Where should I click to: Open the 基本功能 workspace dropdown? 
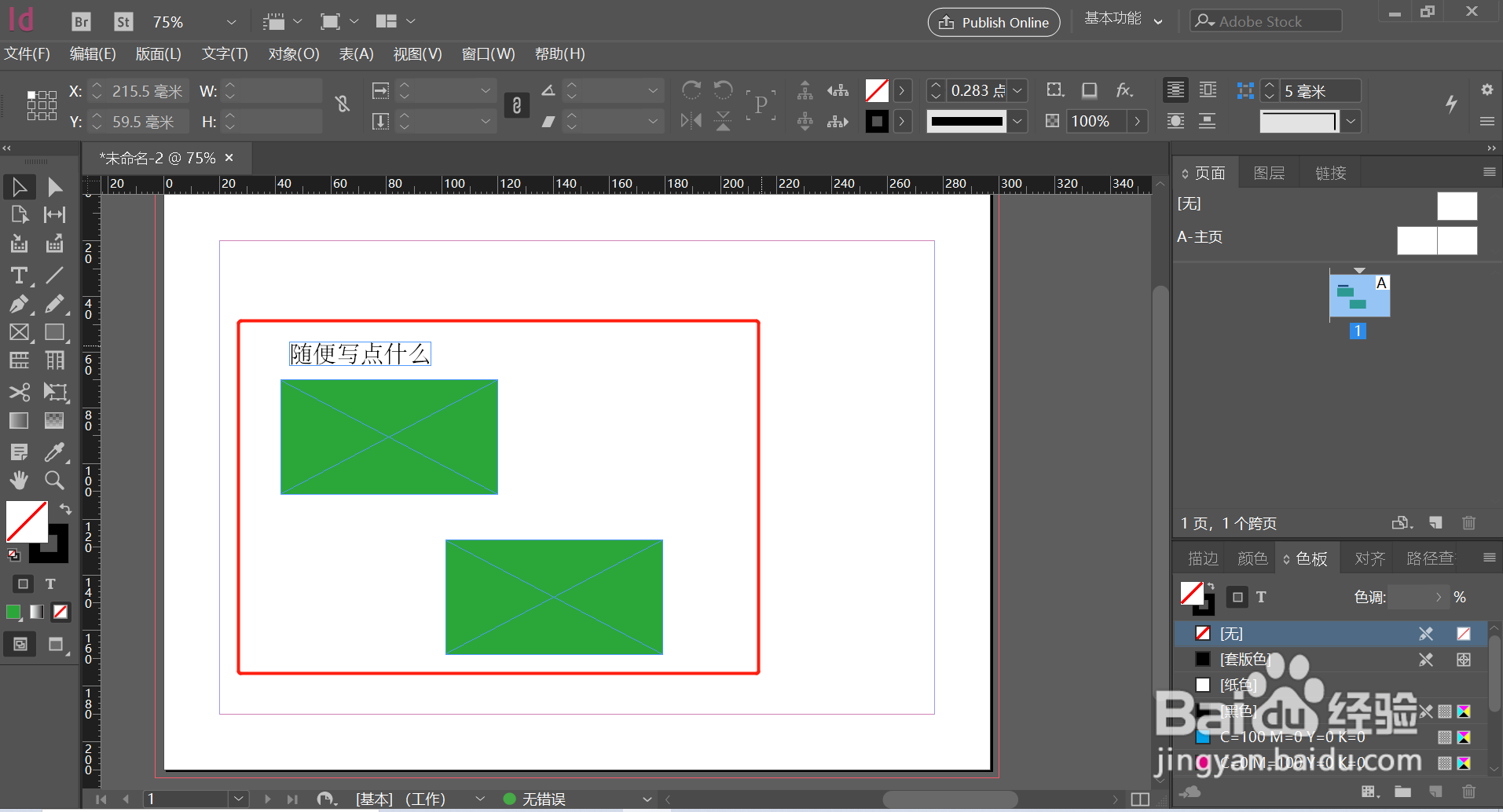[x=1124, y=19]
